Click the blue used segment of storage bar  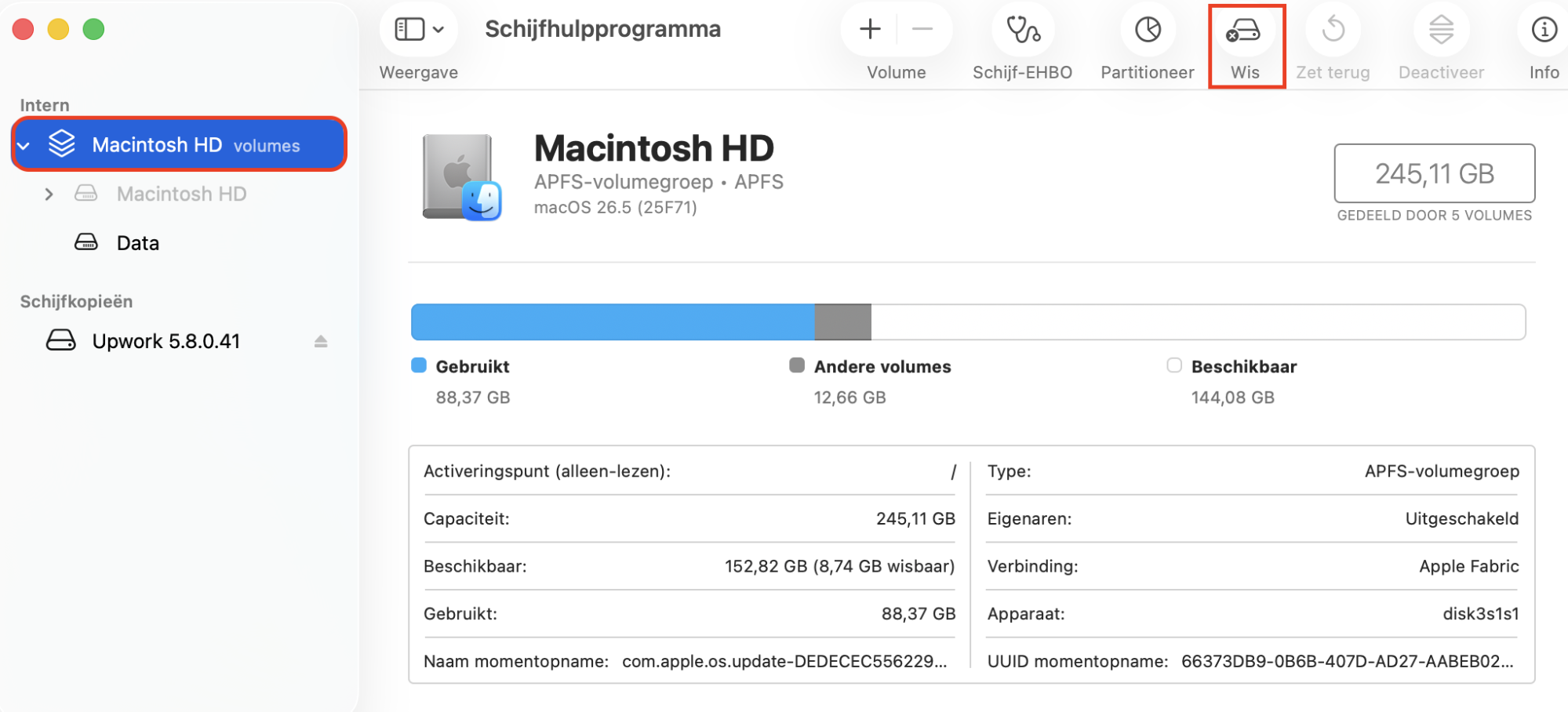point(613,322)
